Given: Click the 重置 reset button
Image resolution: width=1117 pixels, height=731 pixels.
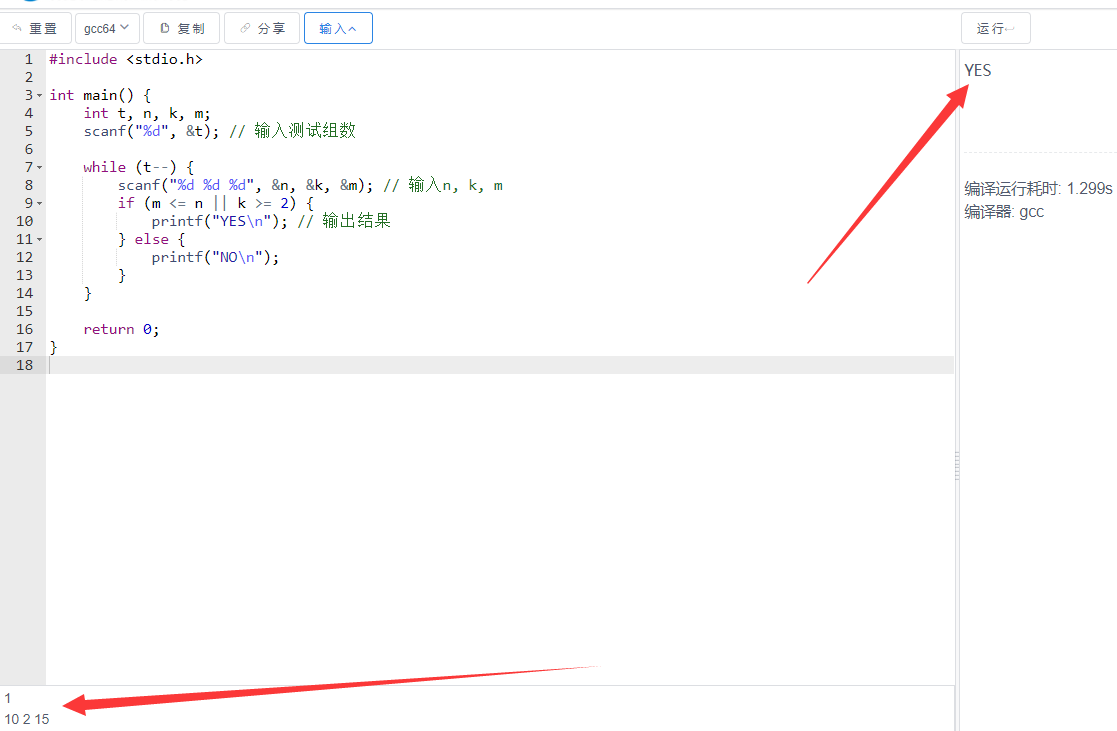Looking at the screenshot, I should 35,28.
